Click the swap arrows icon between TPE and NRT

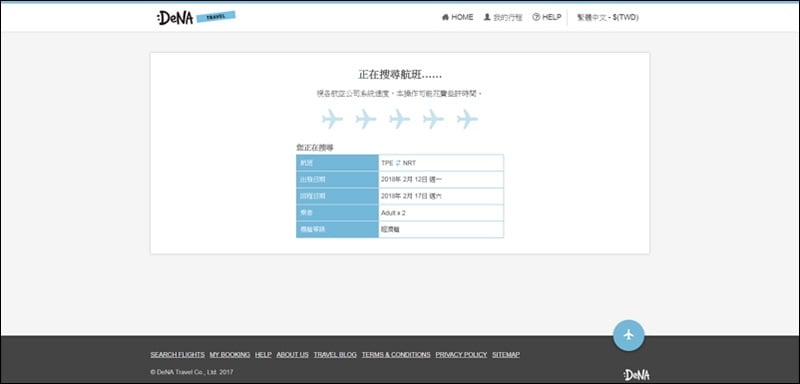pyautogui.click(x=398, y=163)
